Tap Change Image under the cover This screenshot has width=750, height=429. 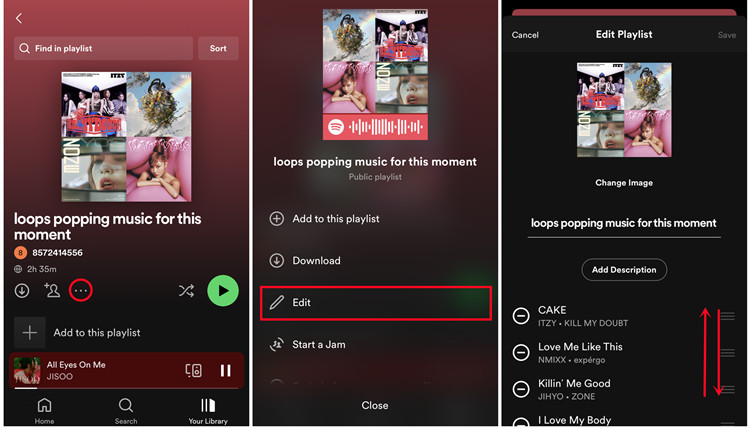(x=624, y=183)
